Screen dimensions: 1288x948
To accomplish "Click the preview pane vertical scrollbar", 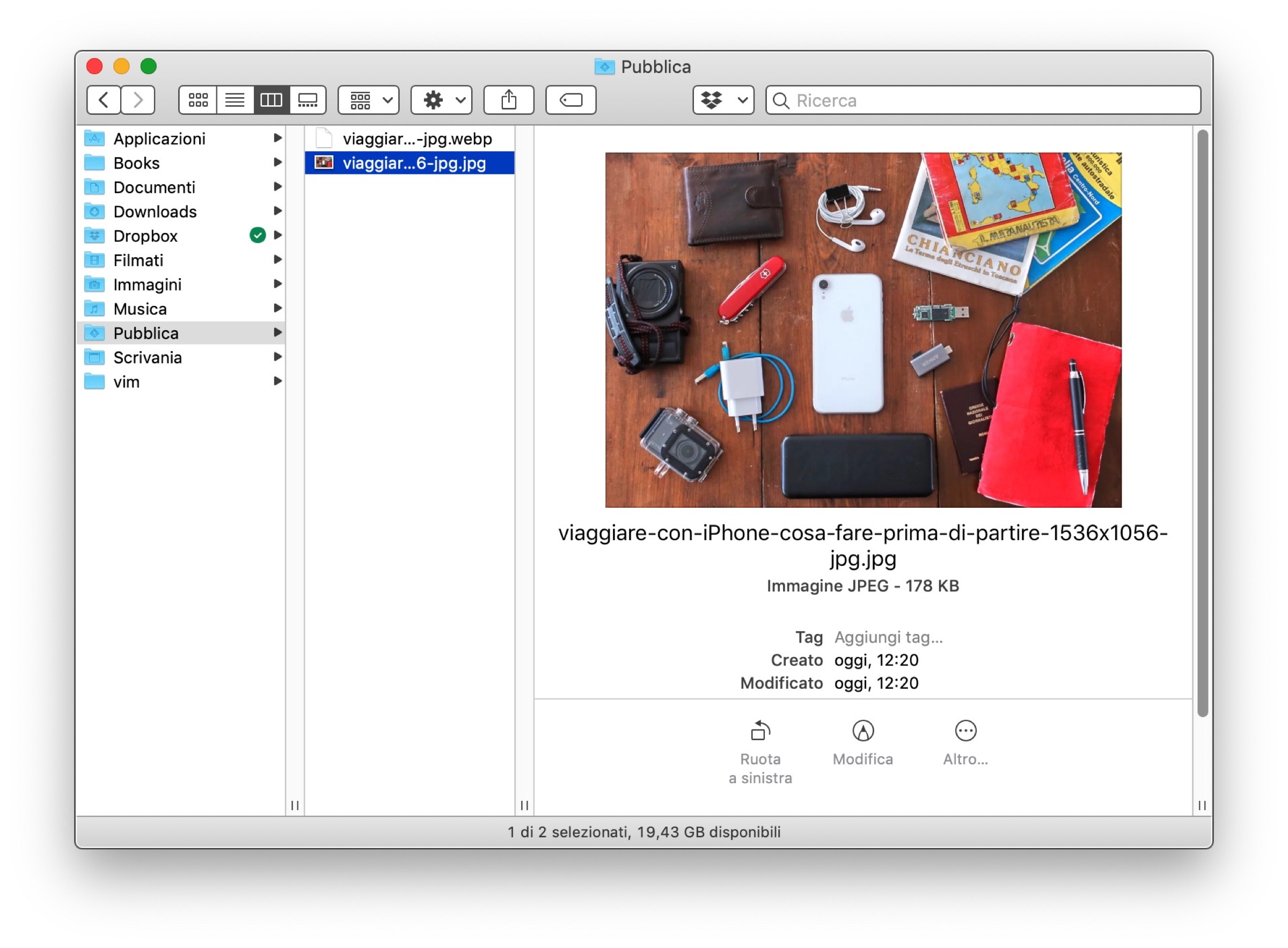I will [1203, 422].
